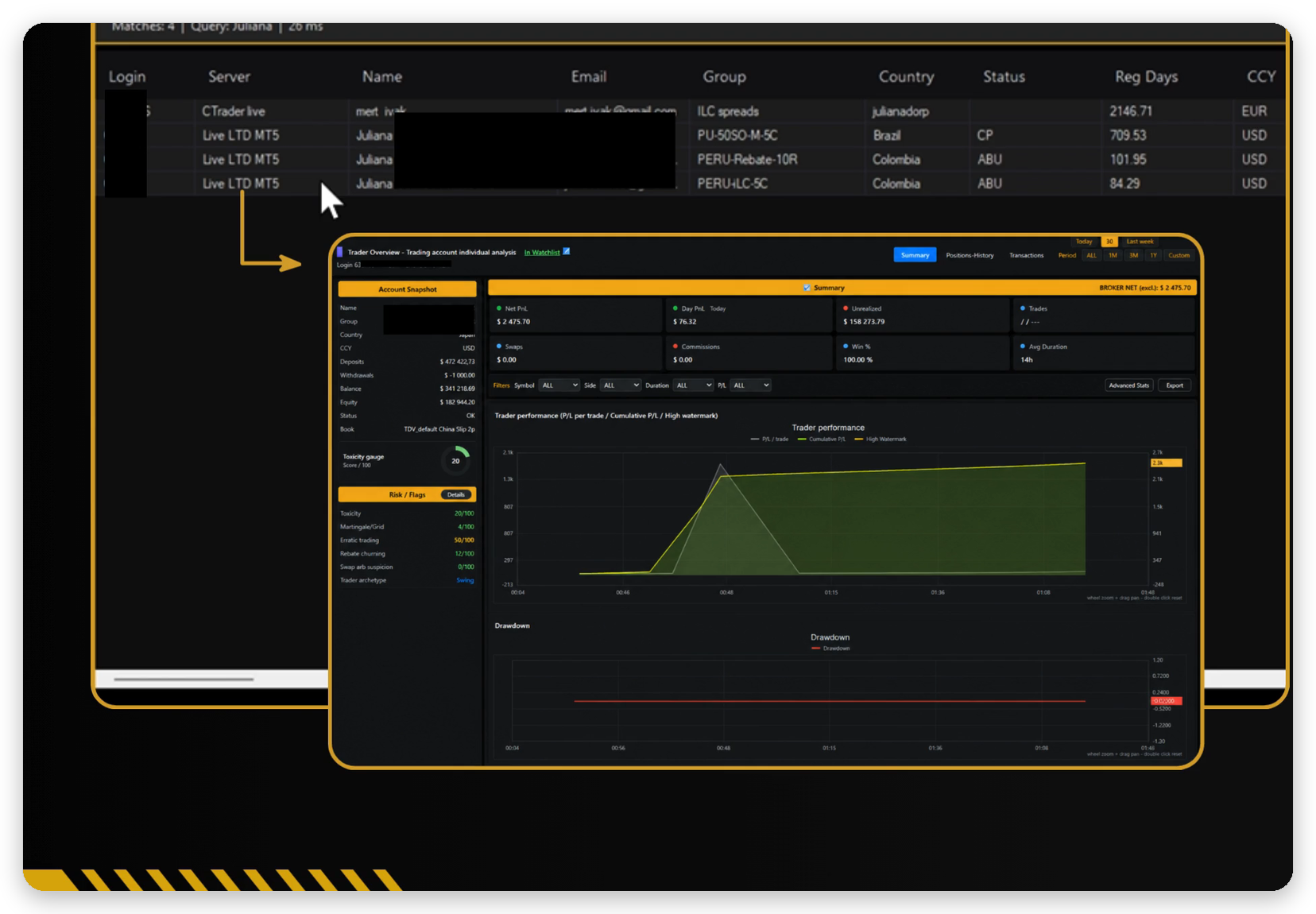This screenshot has width=1316, height=914.
Task: Click the Unrealized card showing $ 158 273.79
Action: 922,316
